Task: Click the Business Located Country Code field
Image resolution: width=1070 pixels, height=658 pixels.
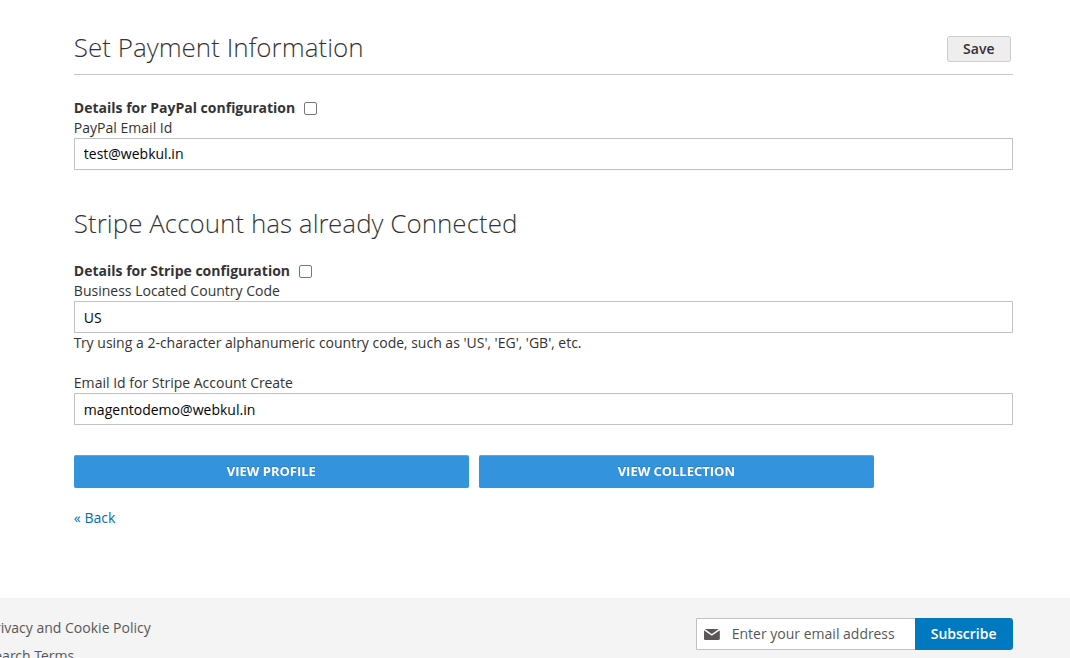Action: pos(543,317)
